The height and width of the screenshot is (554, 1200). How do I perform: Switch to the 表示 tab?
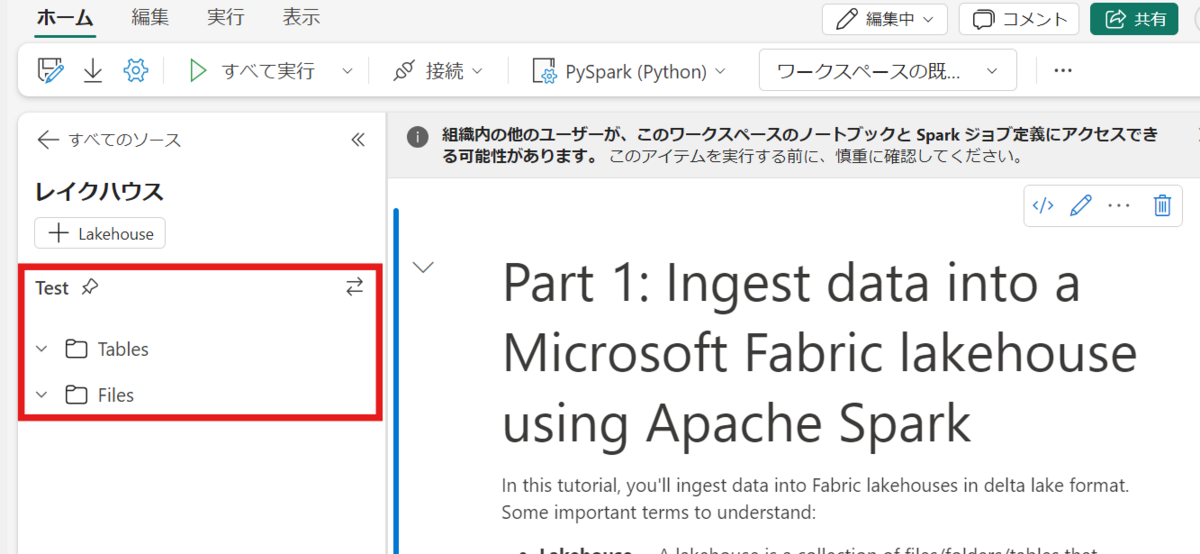302,18
